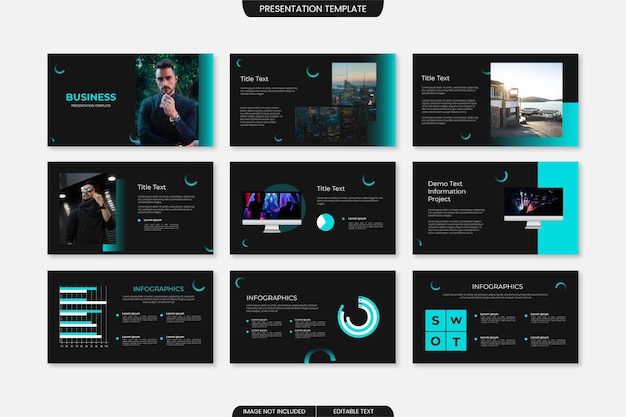This screenshot has width=626, height=417.
Task: Click the "PRESENTATION TEMPLATE" header badge
Action: click(313, 8)
